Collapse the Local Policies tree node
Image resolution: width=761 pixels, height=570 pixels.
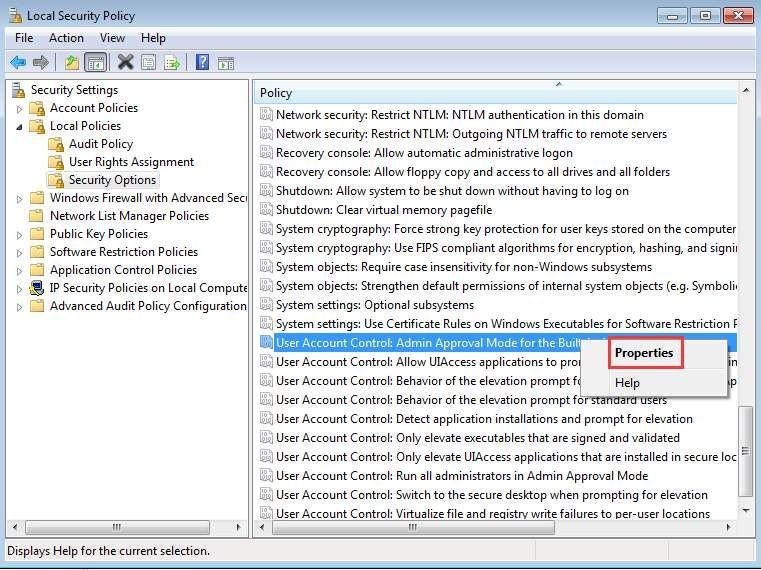point(19,127)
